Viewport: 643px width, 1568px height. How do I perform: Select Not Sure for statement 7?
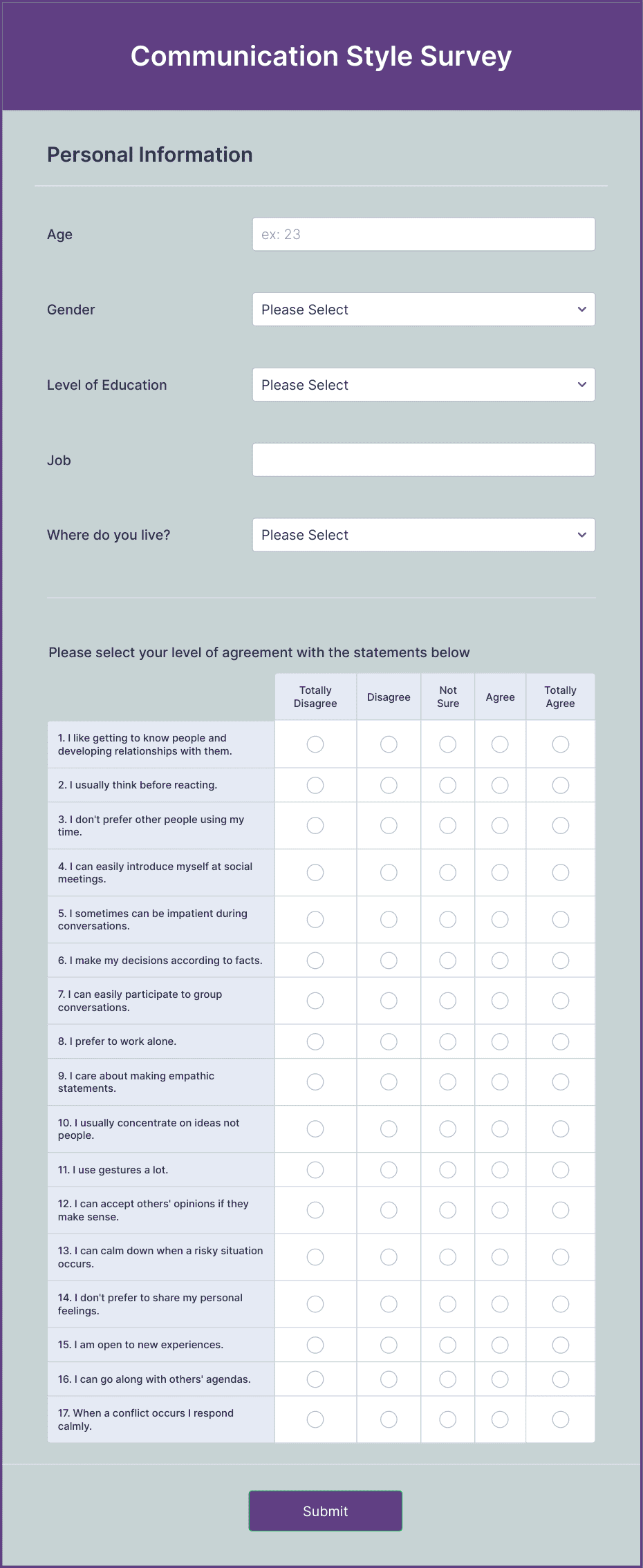[447, 1001]
